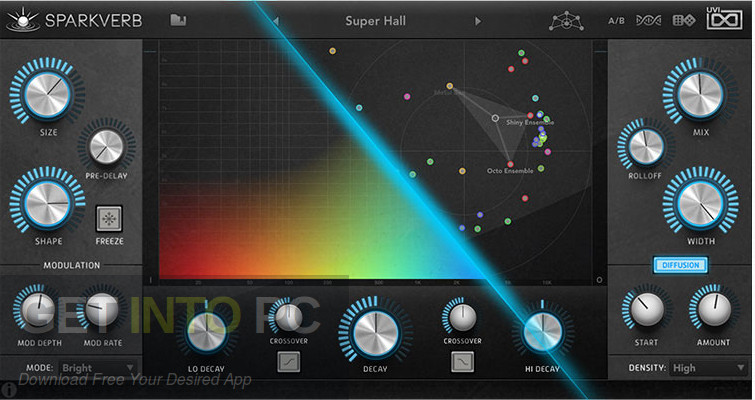Click the high crossover filter shape button
The image size is (755, 400).
pyautogui.click(x=462, y=362)
